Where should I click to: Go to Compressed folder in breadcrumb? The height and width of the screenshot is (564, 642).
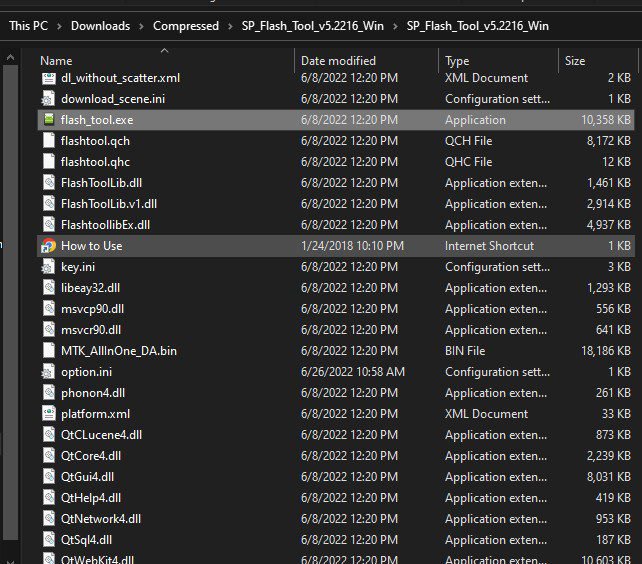pyautogui.click(x=186, y=26)
